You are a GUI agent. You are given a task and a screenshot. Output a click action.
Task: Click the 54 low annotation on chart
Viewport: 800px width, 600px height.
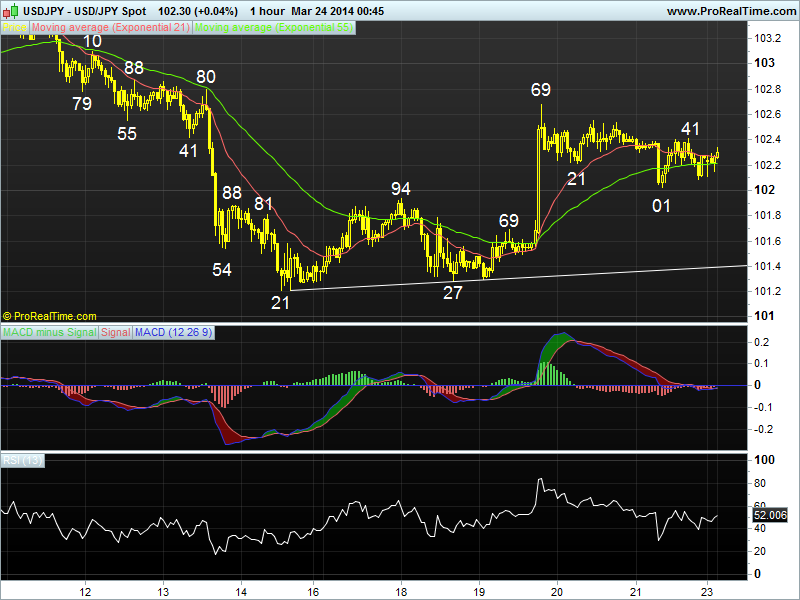click(x=222, y=270)
